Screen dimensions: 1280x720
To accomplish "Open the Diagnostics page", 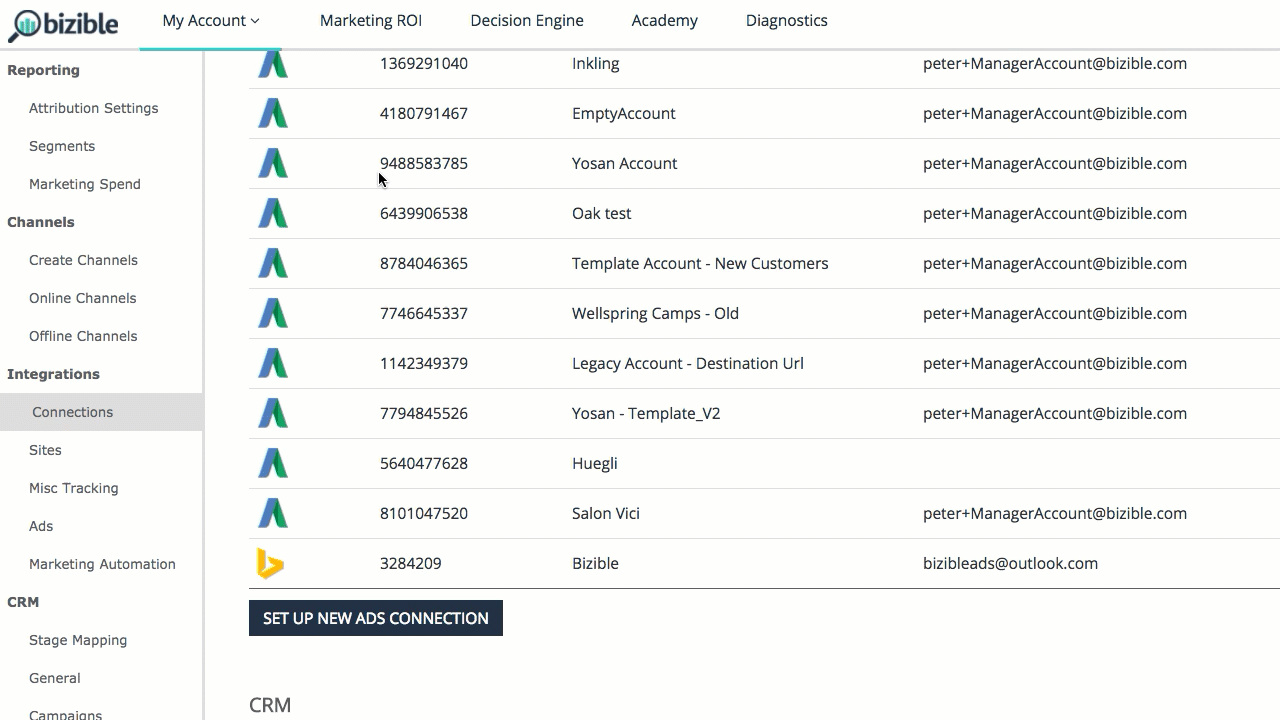I will click(x=786, y=20).
